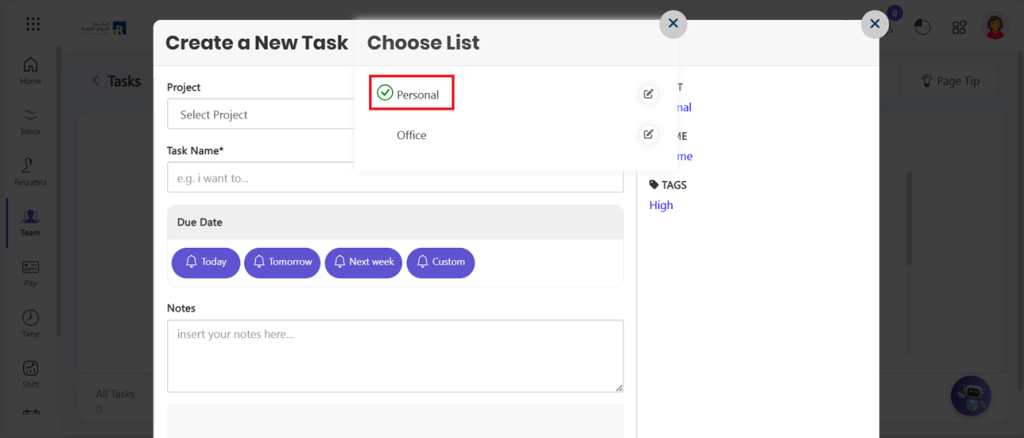Choose the Office list option
The height and width of the screenshot is (438, 1024).
coord(411,135)
